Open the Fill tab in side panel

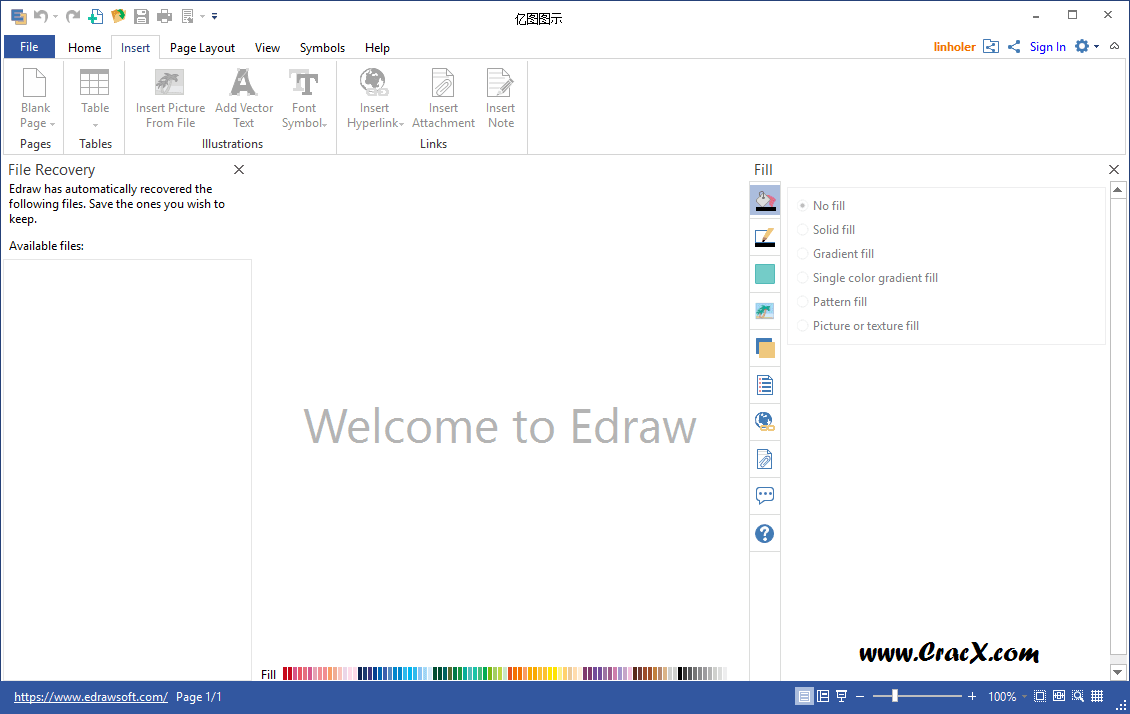[x=765, y=200]
